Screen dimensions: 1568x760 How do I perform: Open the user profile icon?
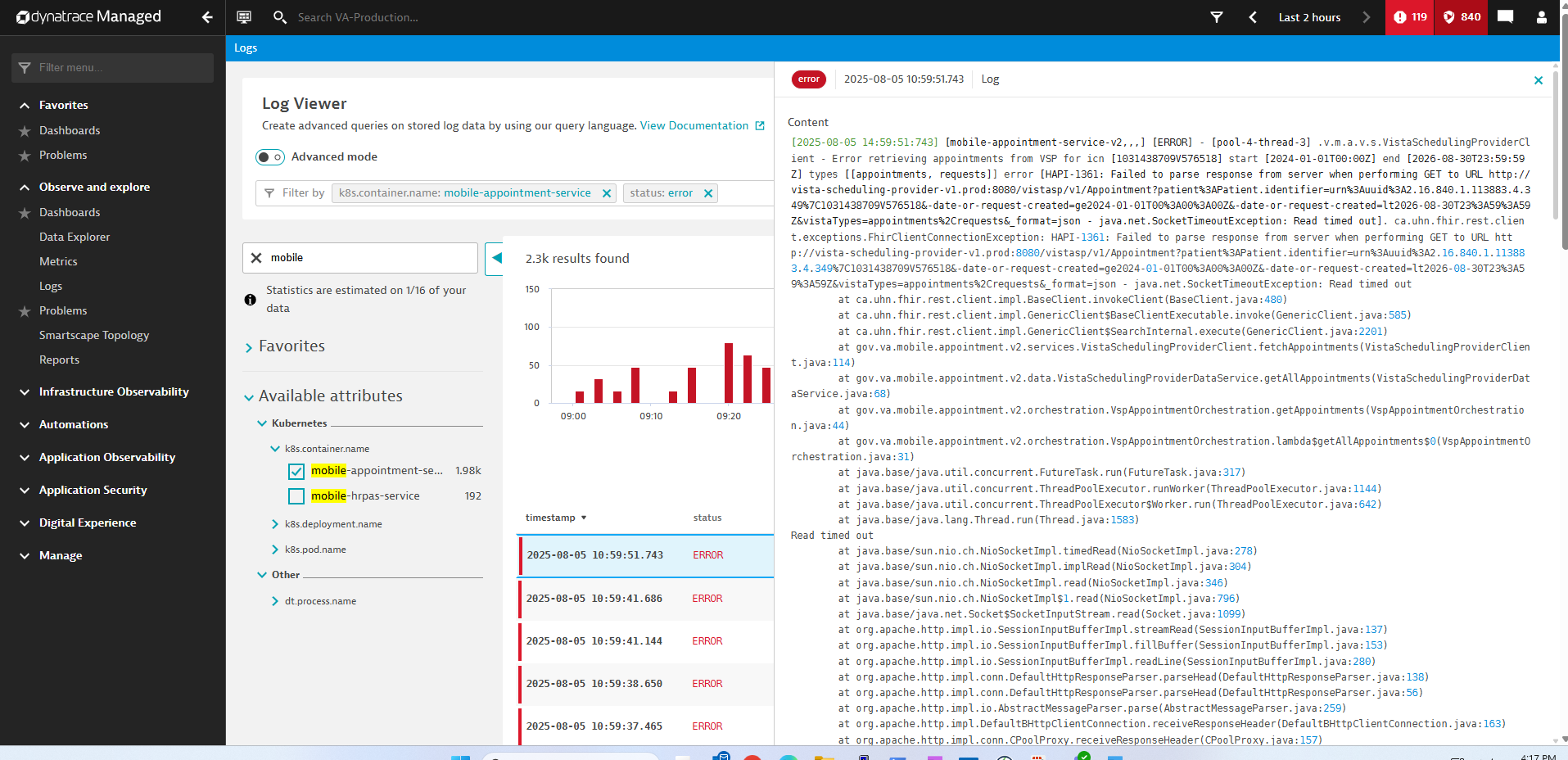pyautogui.click(x=1542, y=16)
